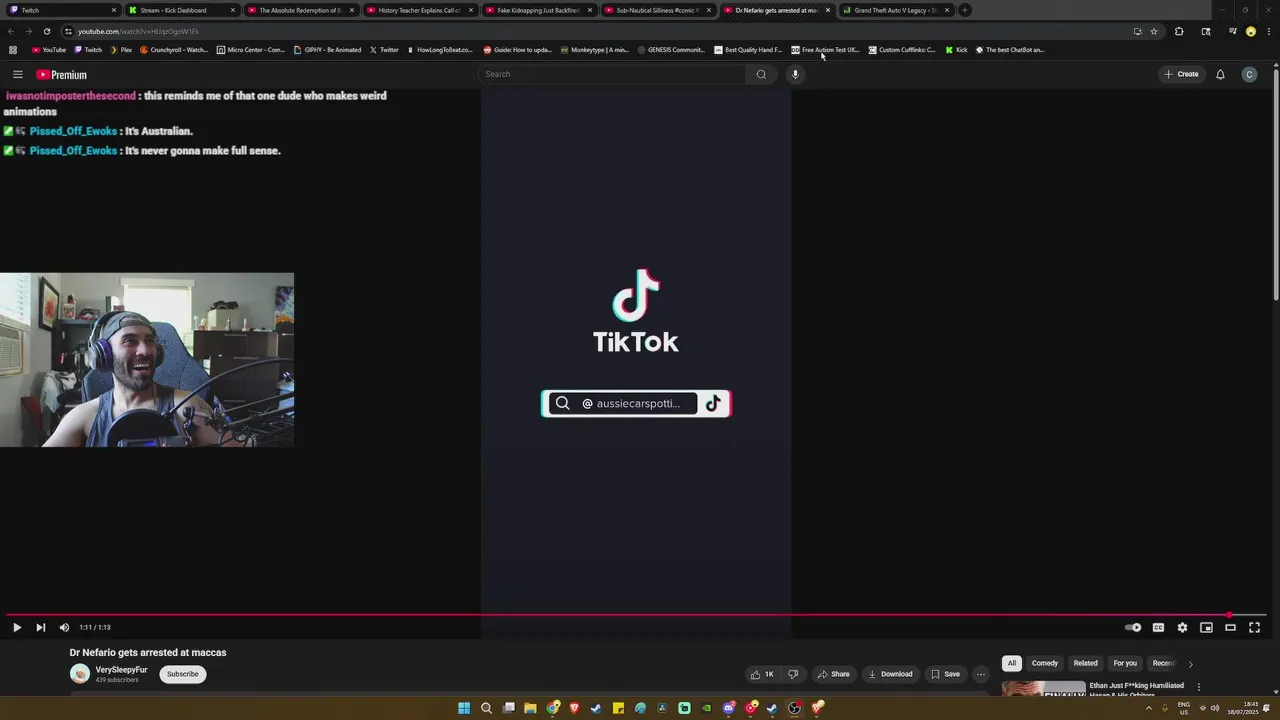Open the Crunchyroll bookmark
1280x720 pixels.
point(174,50)
